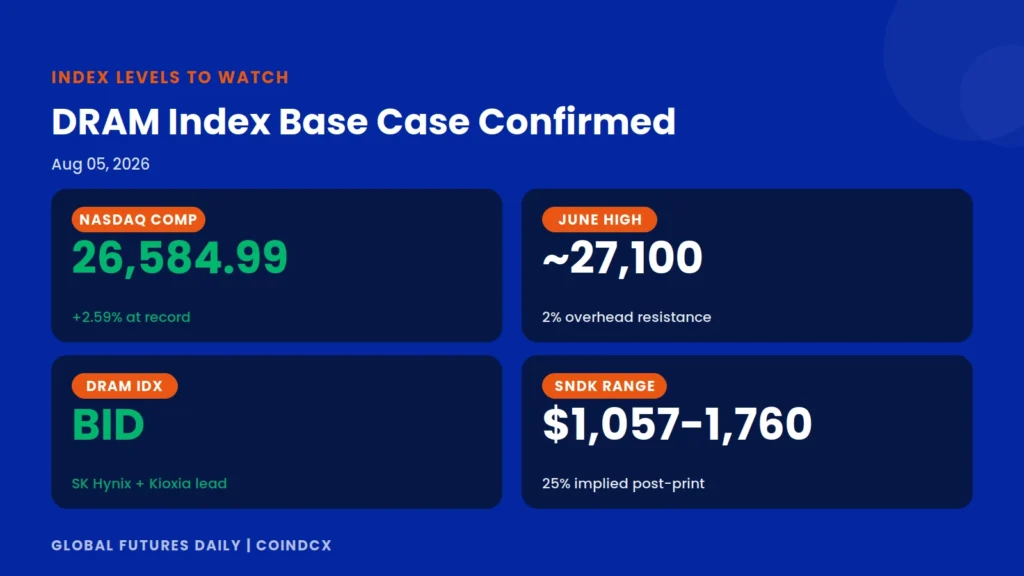Click the Aug 05, 2026 date
Image resolution: width=1024 pixels, height=576 pixels.
click(101, 164)
